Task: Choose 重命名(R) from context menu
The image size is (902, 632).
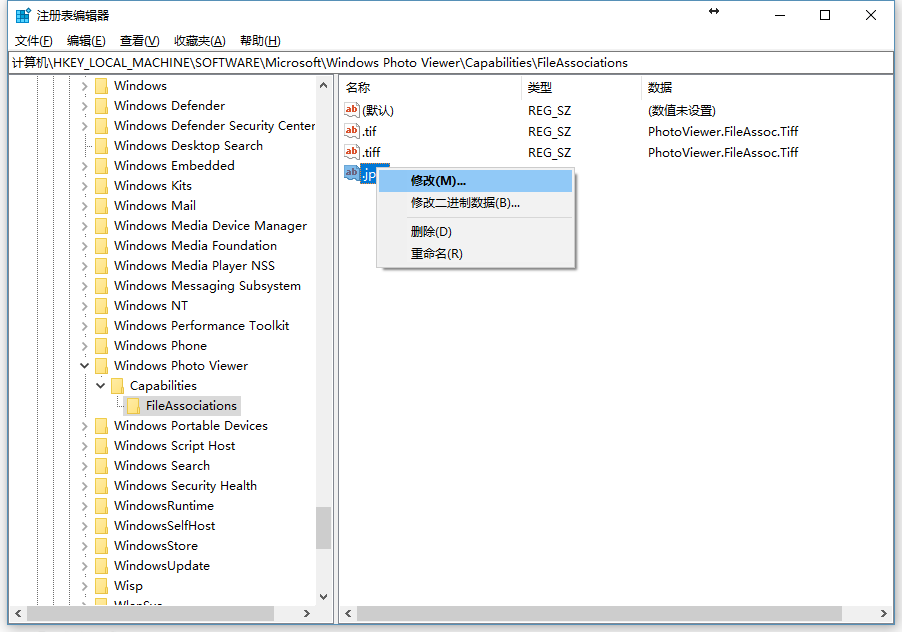Action: pyautogui.click(x=476, y=254)
